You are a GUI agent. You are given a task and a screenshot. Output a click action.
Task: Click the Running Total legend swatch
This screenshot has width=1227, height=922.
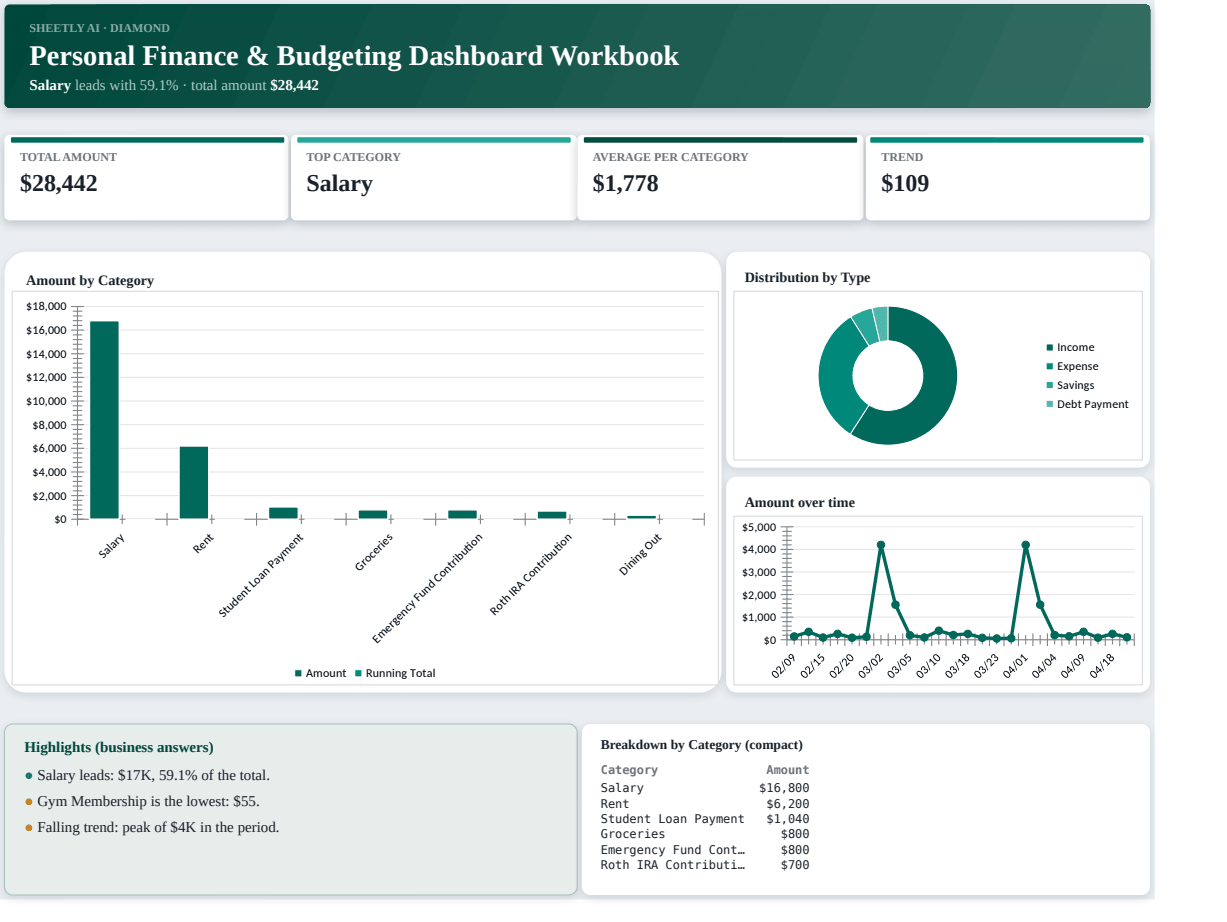coord(358,674)
